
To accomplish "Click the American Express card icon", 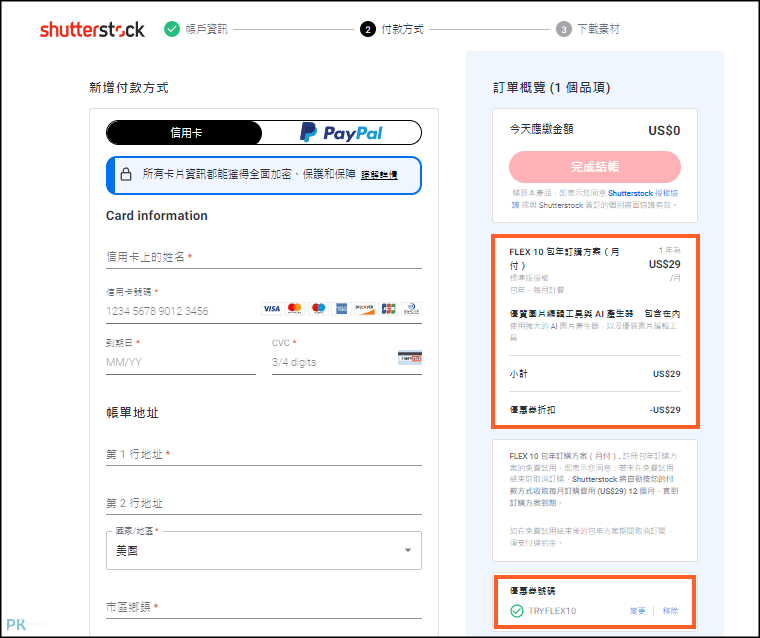I will pos(341,308).
